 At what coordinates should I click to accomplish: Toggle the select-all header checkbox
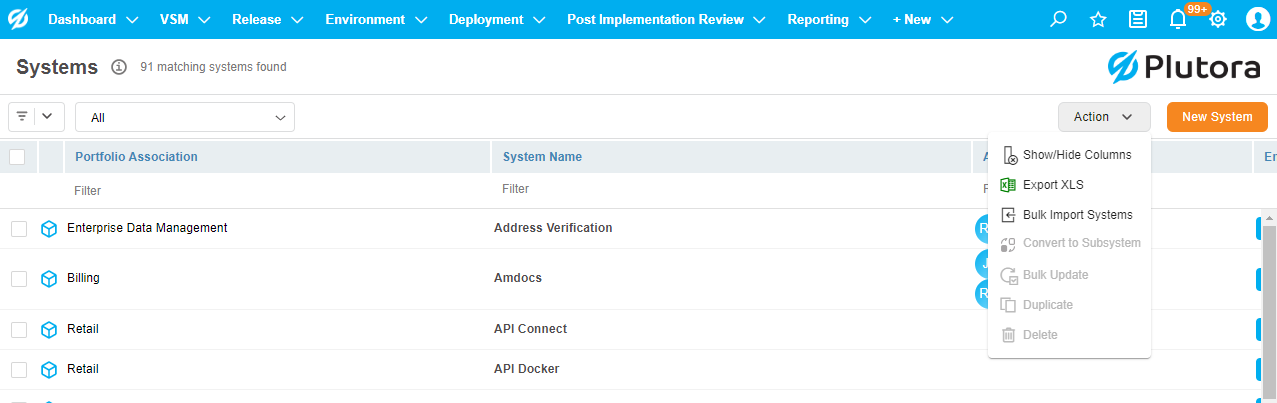tap(17, 157)
